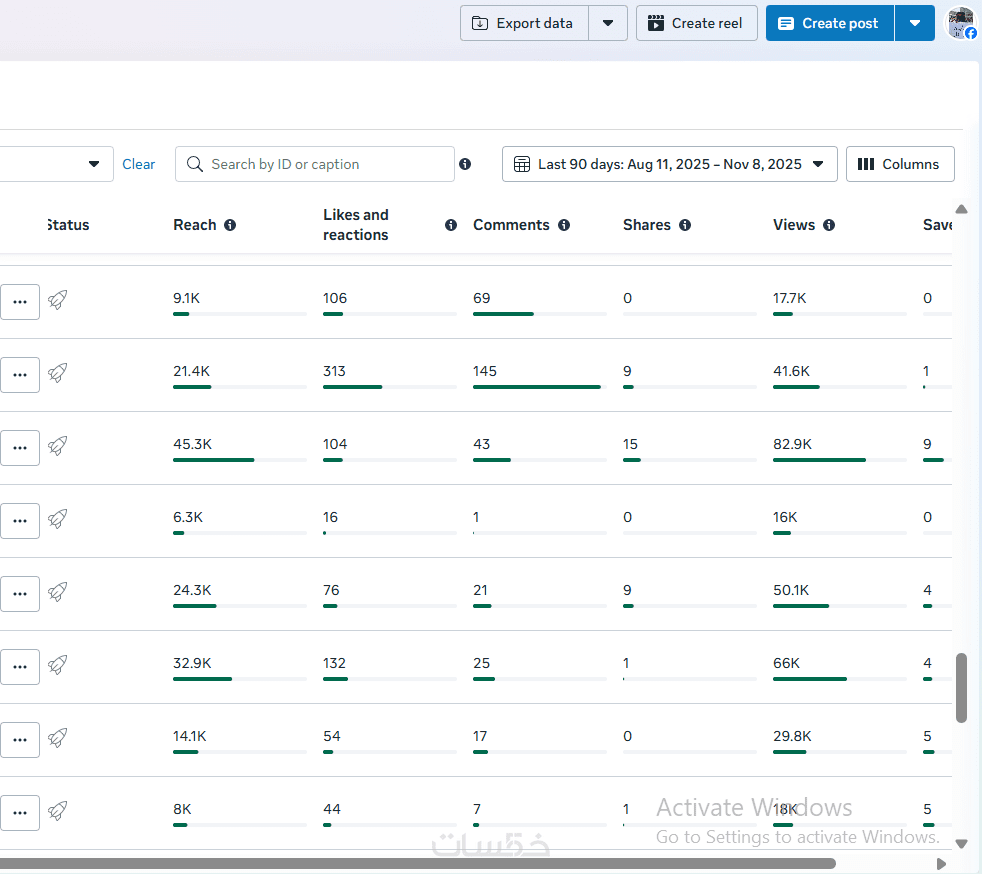Open the Last 90 days date range picker
Viewport: 982px width, 874px height.
669,164
